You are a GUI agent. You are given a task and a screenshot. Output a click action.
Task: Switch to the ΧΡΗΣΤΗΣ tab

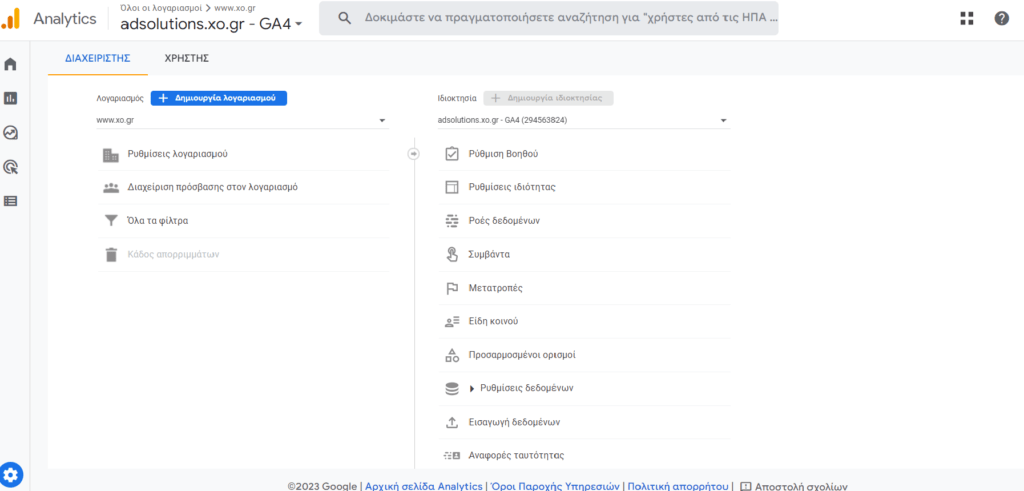[x=187, y=58]
